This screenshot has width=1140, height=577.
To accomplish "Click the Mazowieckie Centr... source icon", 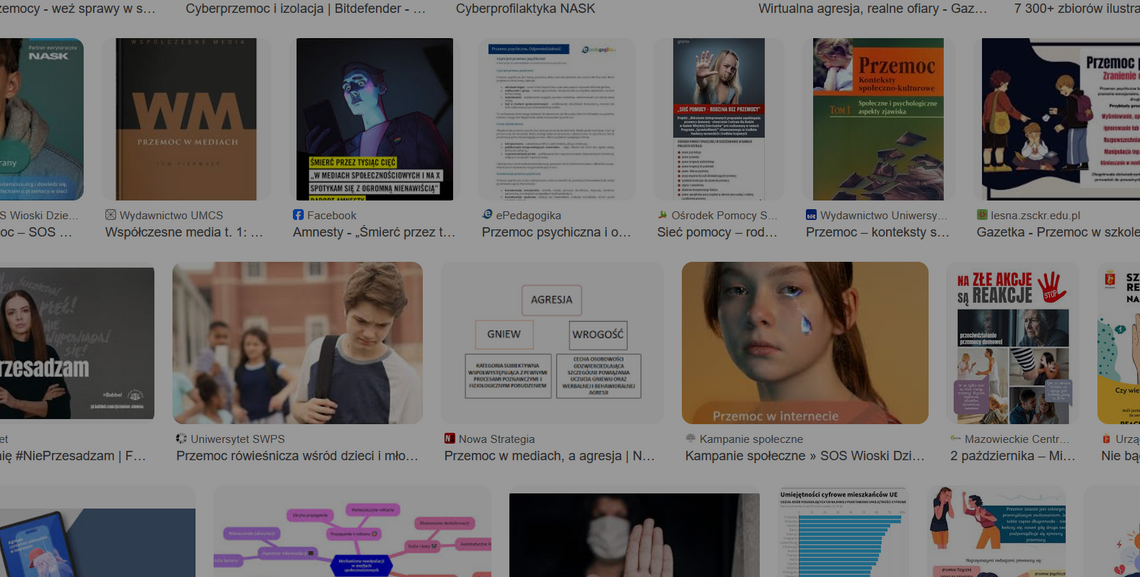I will [955, 439].
